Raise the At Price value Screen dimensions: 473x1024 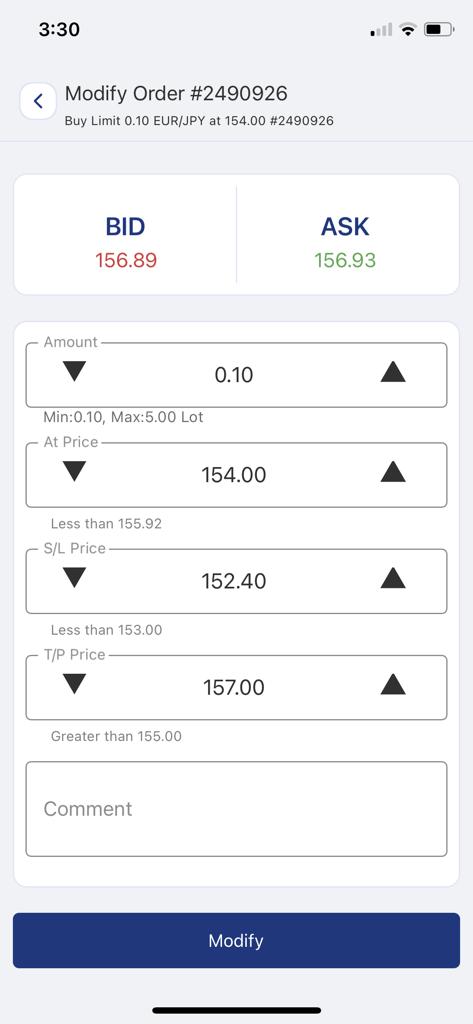393,472
